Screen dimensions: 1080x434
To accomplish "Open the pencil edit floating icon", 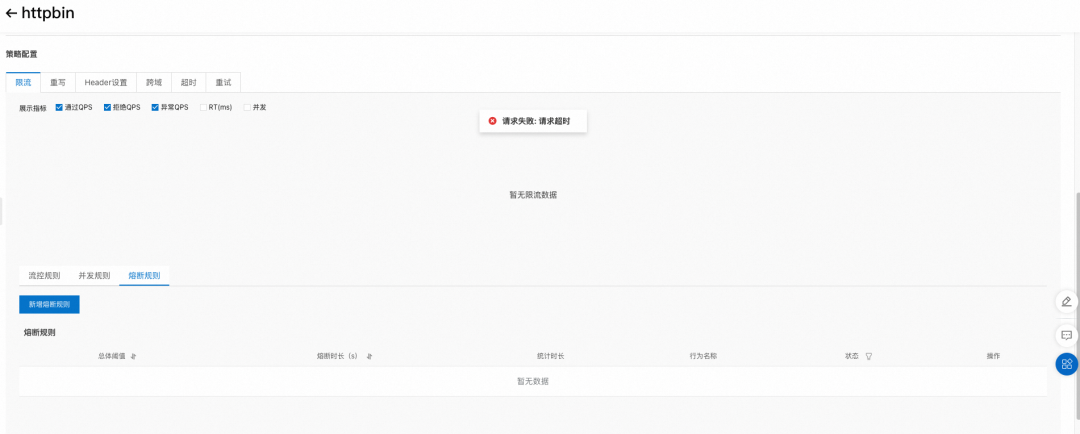I will pos(1066,301).
